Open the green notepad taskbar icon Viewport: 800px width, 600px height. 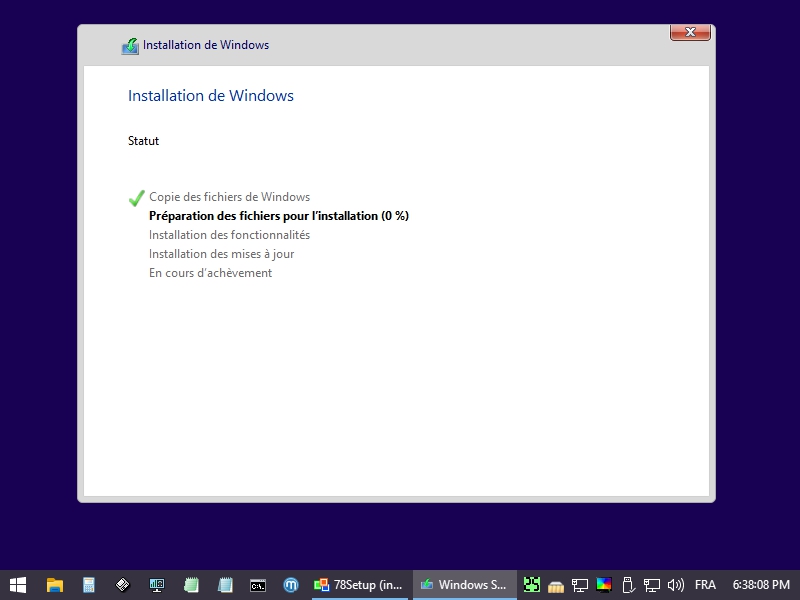pos(191,585)
